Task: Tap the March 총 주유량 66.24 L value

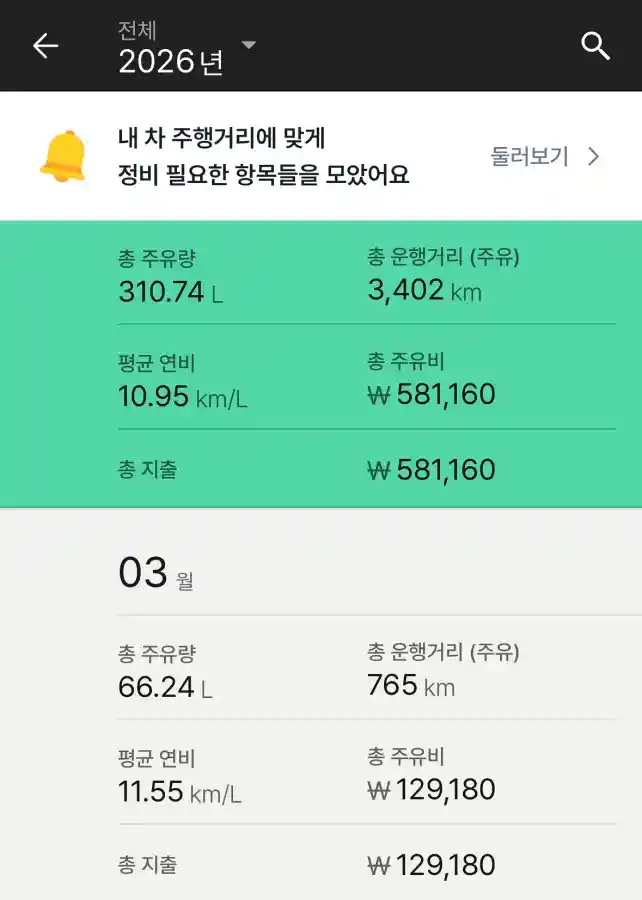Action: click(x=155, y=688)
